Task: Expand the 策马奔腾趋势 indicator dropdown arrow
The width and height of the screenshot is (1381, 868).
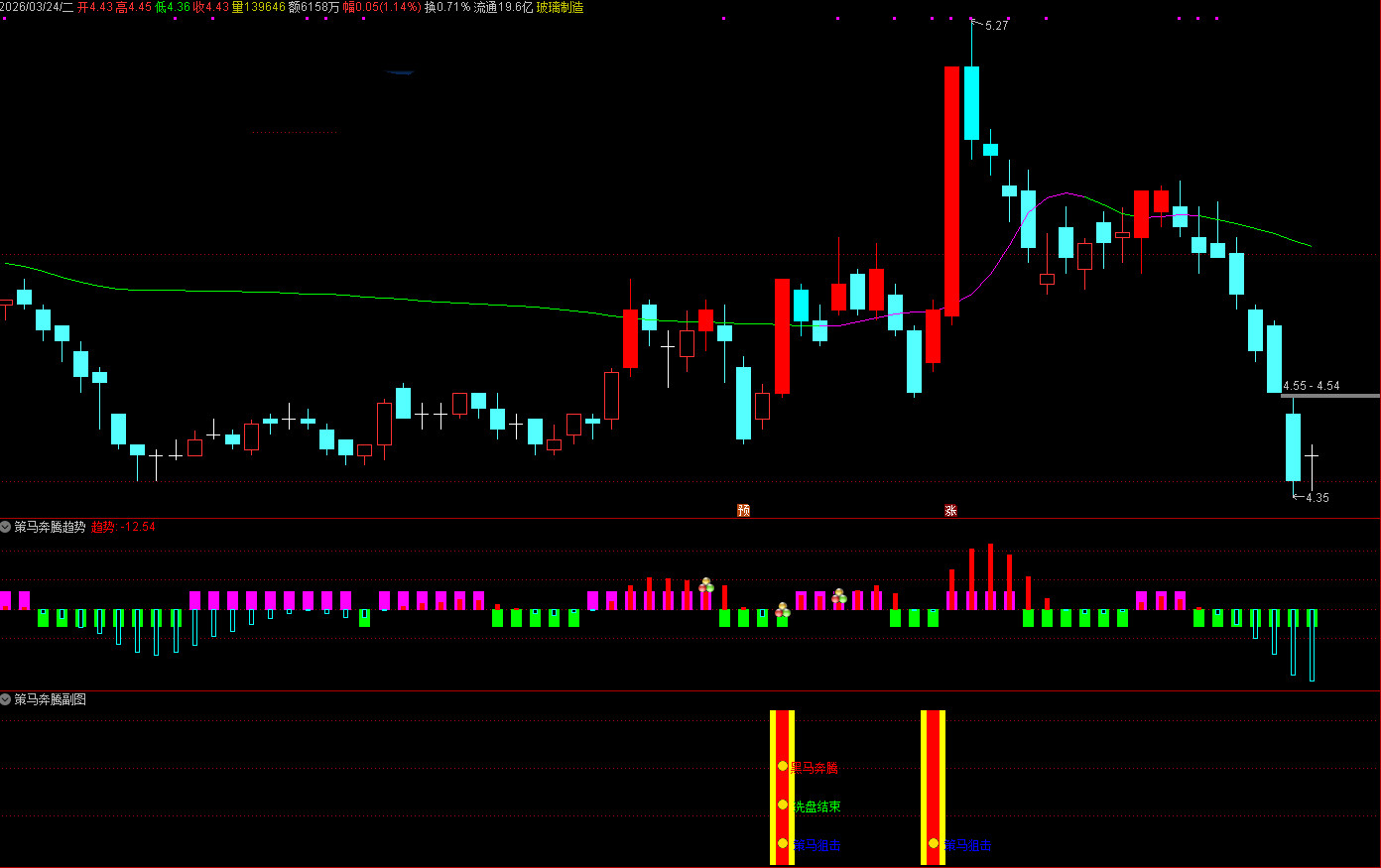Action: coord(6,527)
